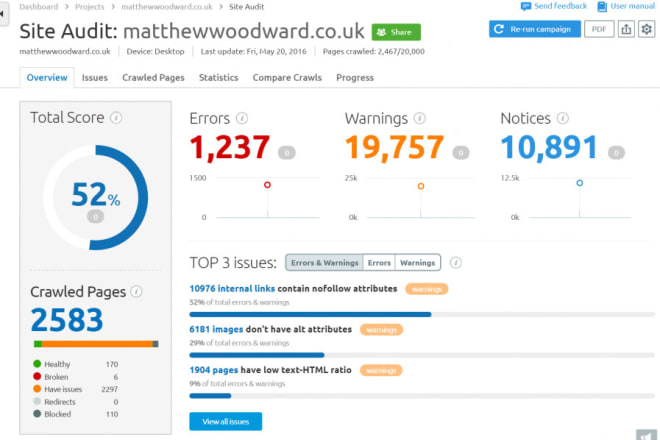Click the Warnings change badge showing 0

[461, 153]
